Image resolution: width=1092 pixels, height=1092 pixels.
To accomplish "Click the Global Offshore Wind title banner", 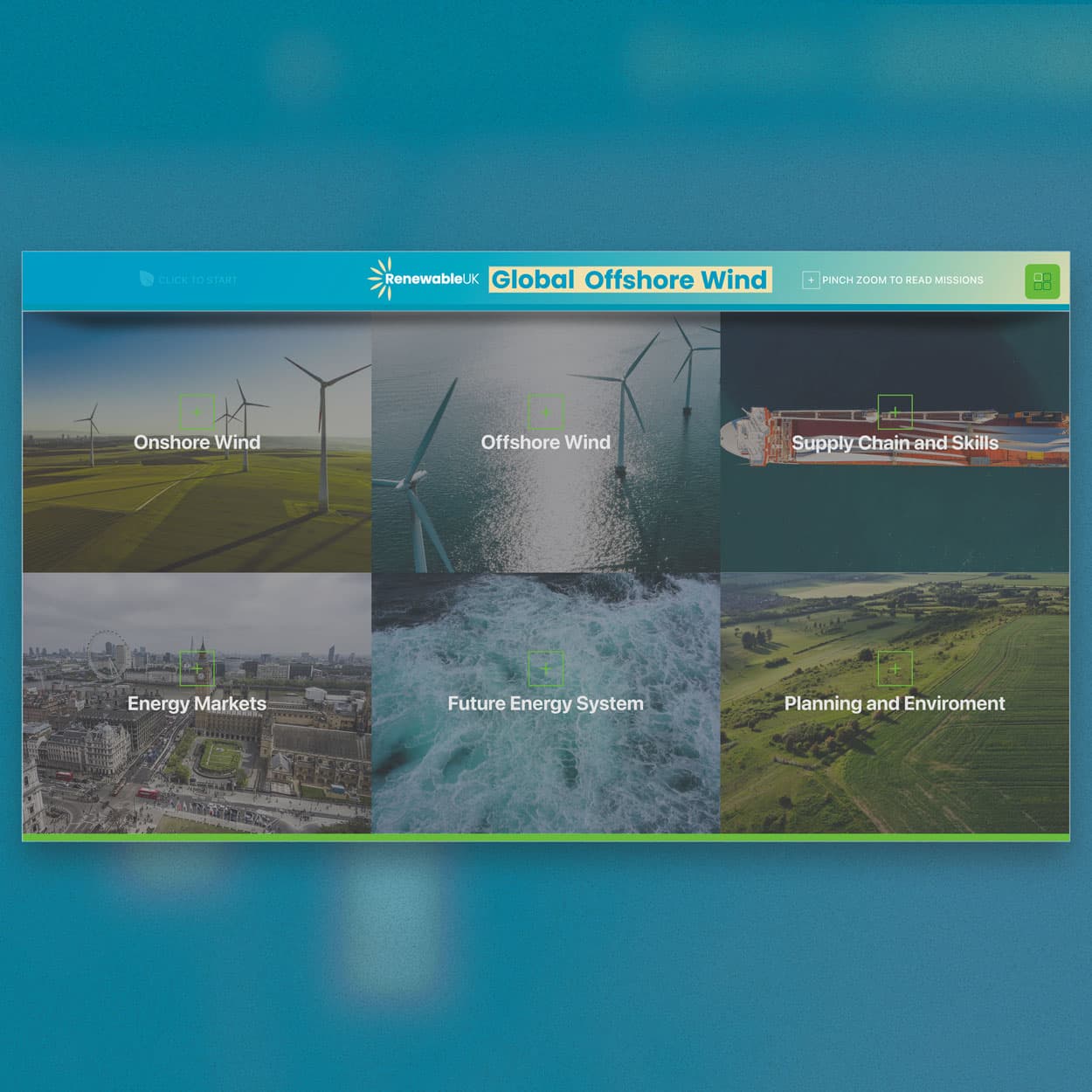I will pos(630,280).
